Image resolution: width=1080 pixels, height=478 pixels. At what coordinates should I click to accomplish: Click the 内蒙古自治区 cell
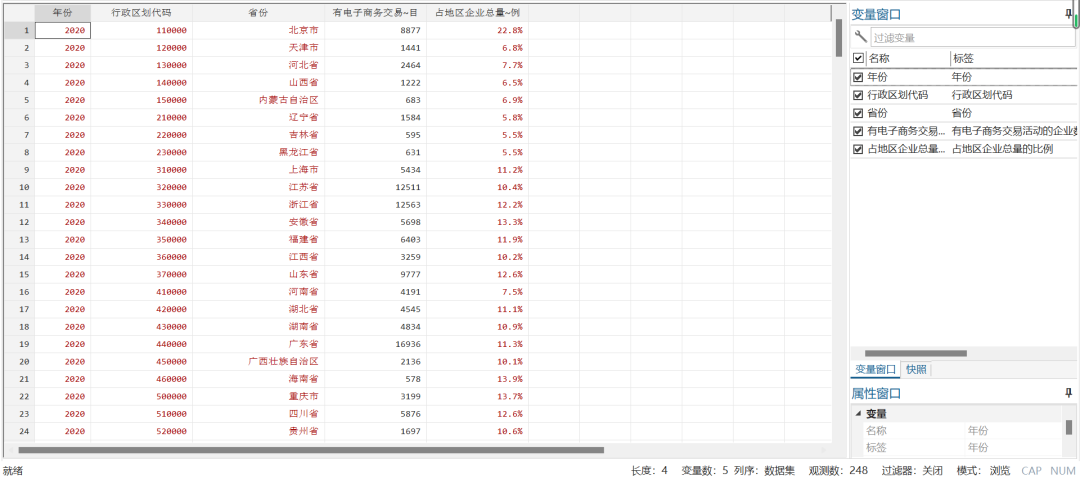258,100
